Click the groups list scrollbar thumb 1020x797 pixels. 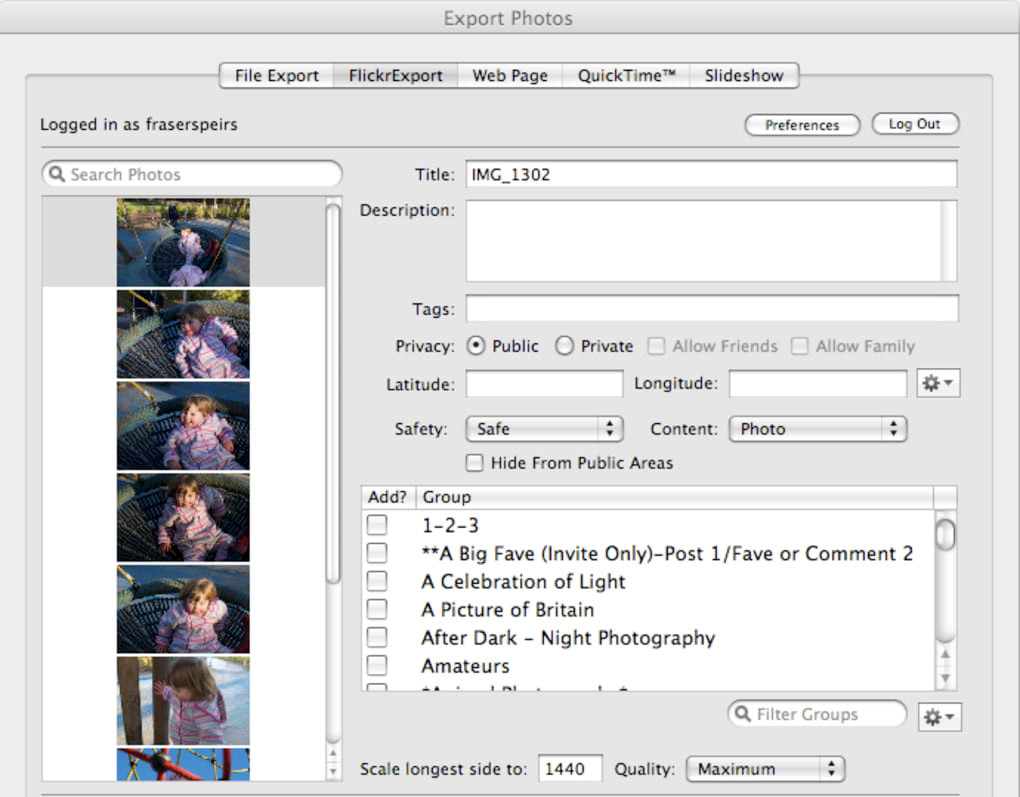[945, 534]
